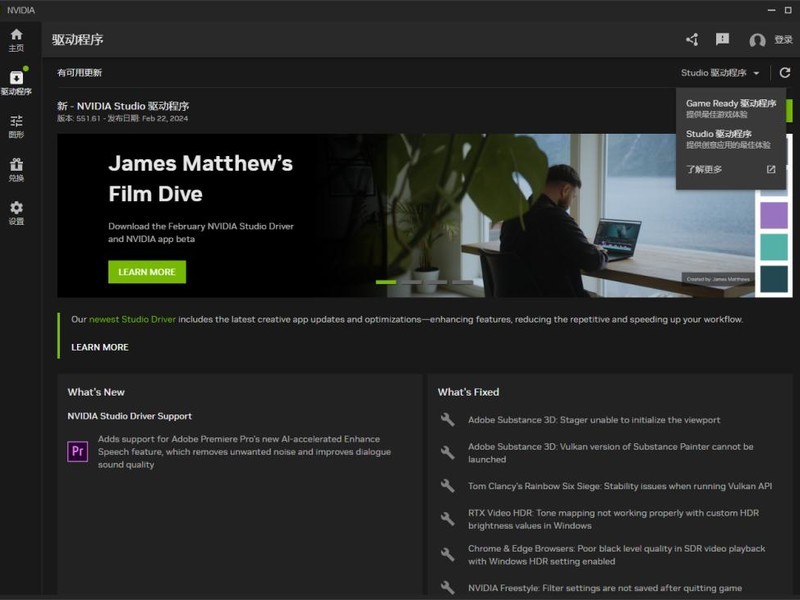Choose Game Ready 驱动程序 option
This screenshot has width=800, height=600.
click(x=731, y=108)
